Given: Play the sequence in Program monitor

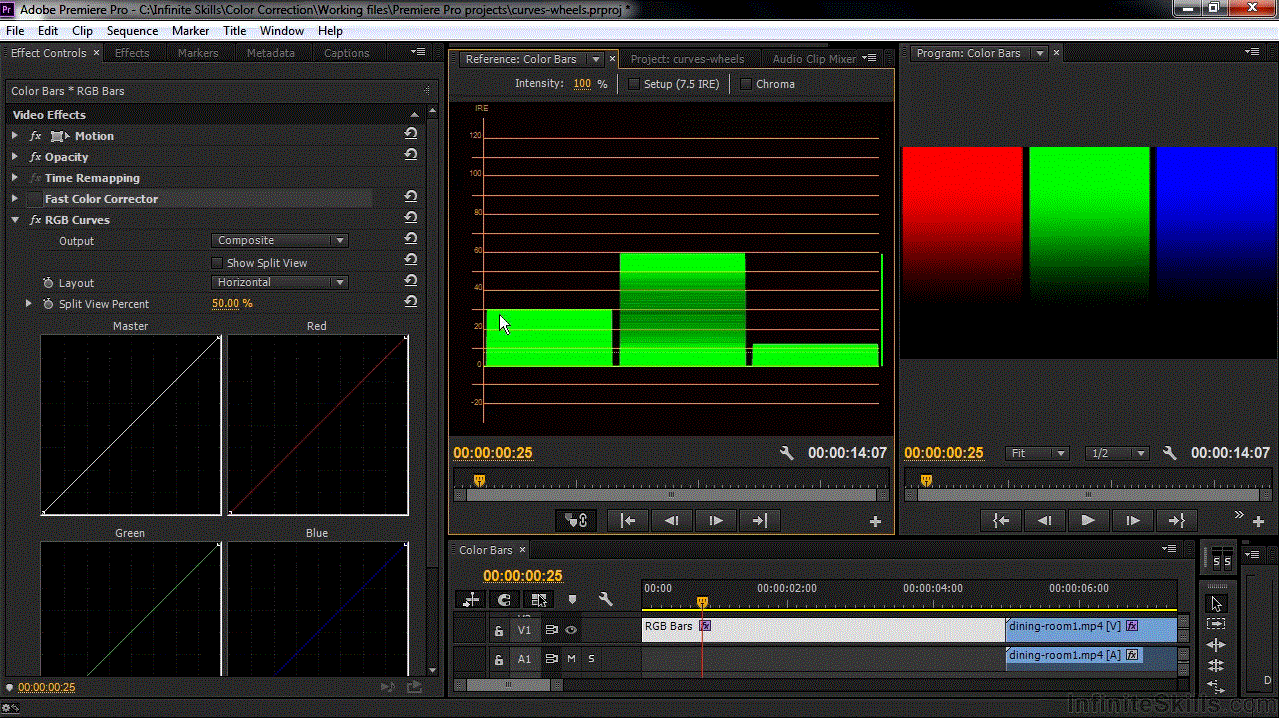Looking at the screenshot, I should tap(1088, 520).
